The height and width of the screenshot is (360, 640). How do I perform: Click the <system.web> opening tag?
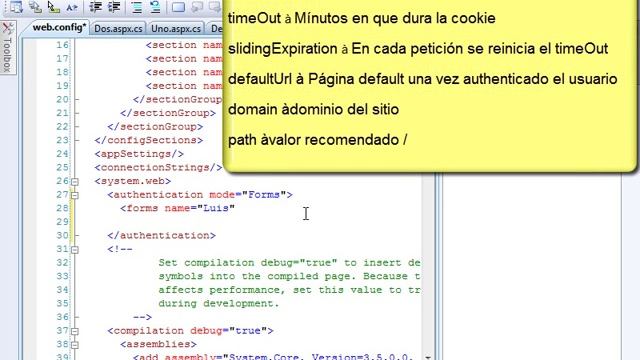point(133,181)
